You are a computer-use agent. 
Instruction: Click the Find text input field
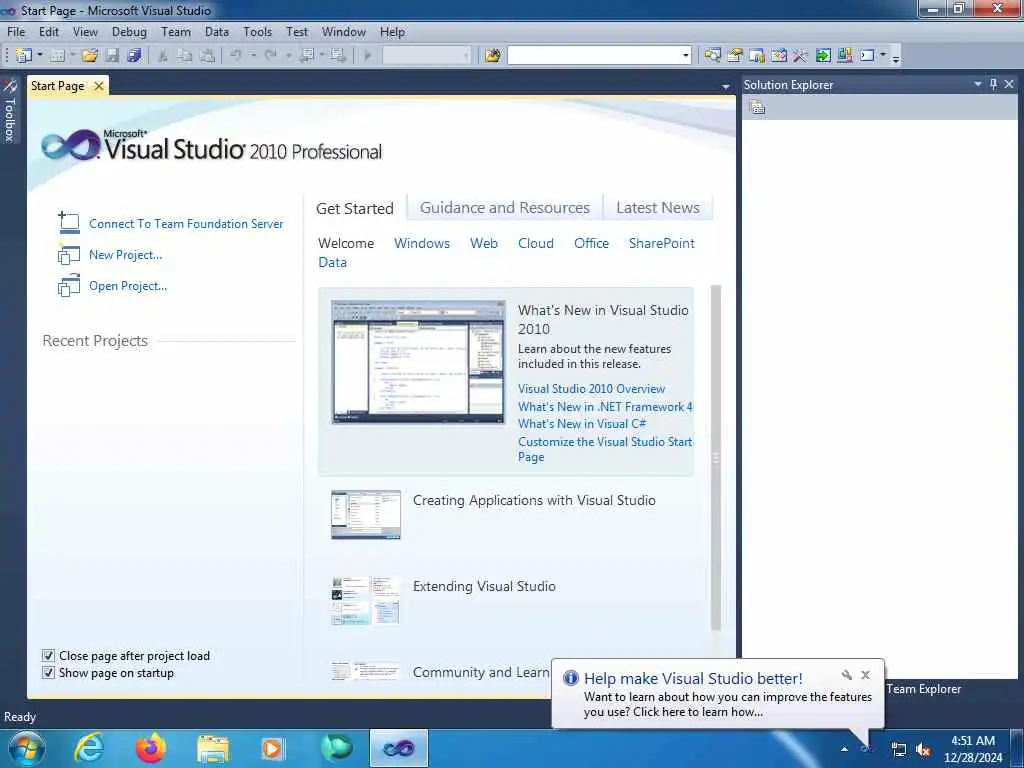coord(594,56)
